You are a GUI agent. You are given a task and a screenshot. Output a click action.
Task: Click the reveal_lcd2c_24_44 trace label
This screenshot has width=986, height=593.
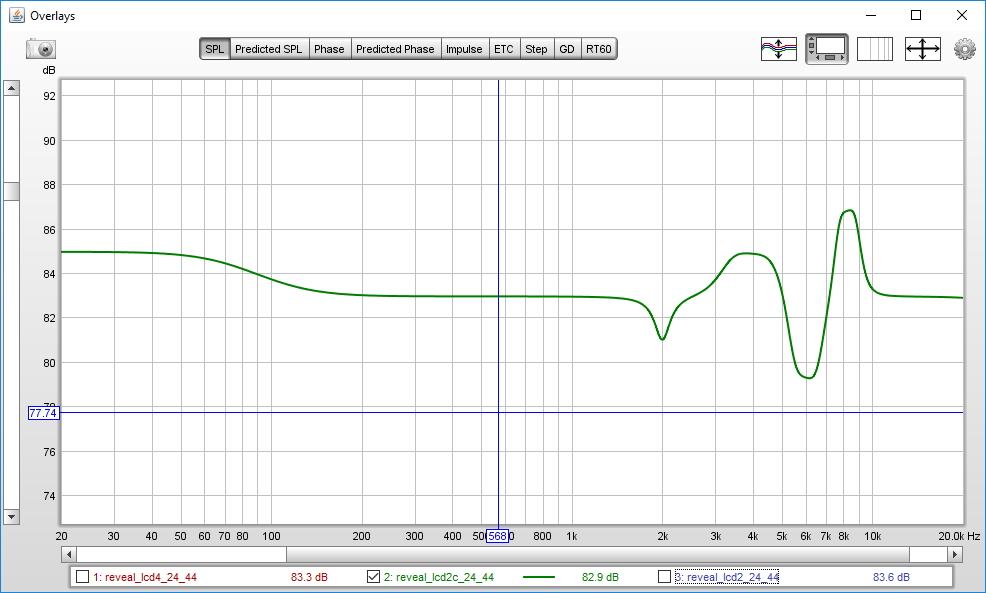point(439,577)
